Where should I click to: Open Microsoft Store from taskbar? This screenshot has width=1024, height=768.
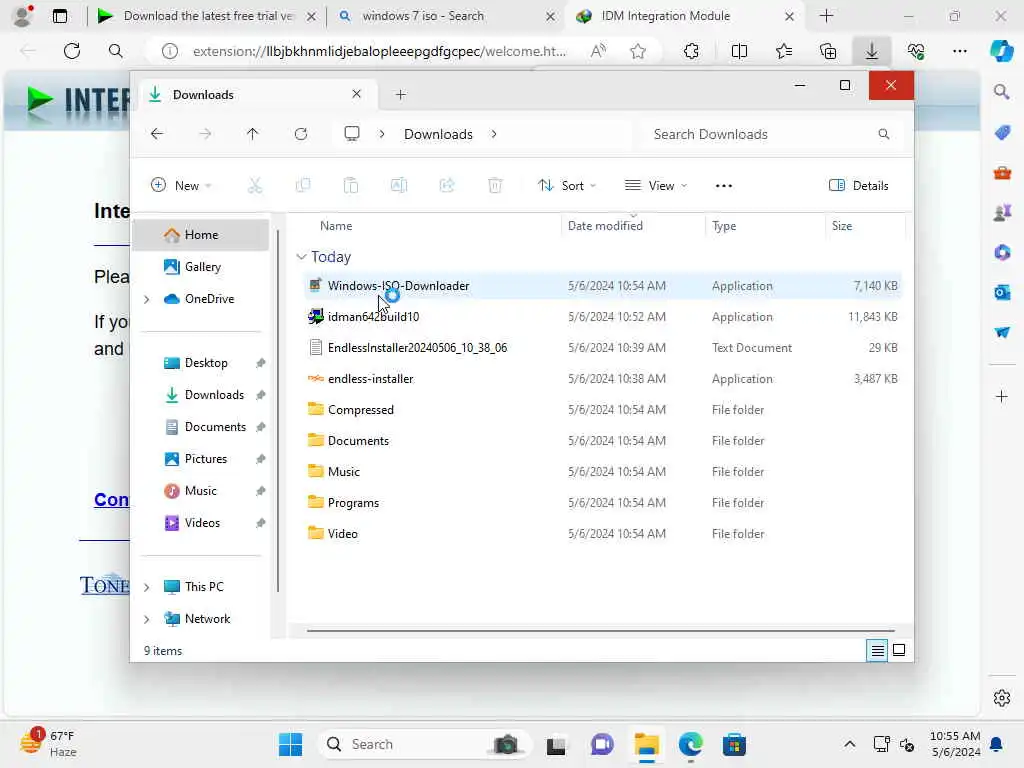tap(734, 744)
